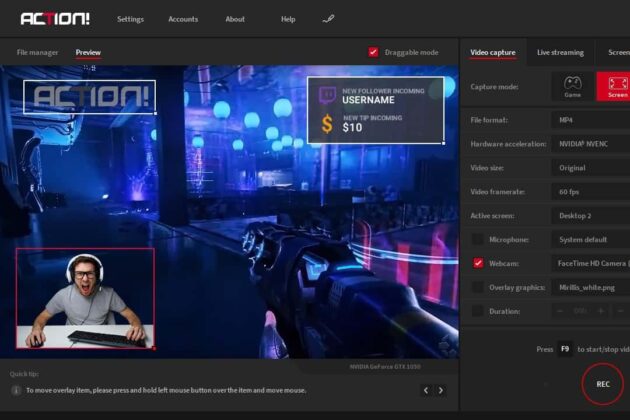The width and height of the screenshot is (630, 420).
Task: Toggle the Draggable mode checkbox
Action: click(x=373, y=52)
